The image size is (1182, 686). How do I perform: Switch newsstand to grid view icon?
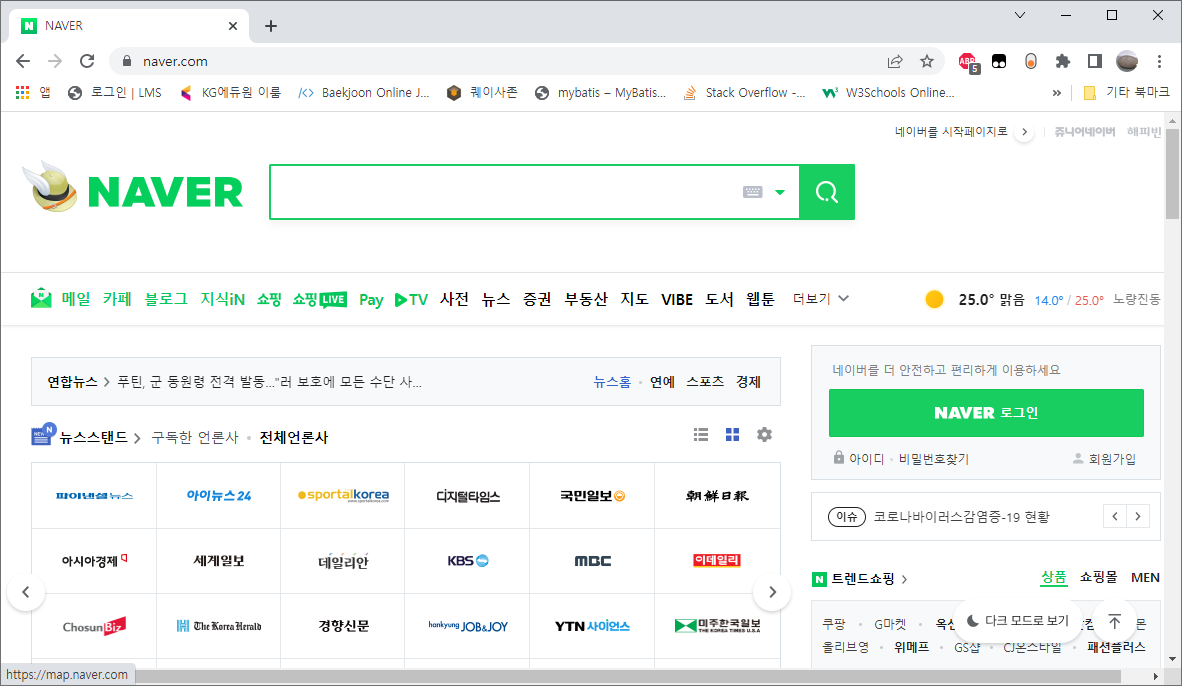pos(733,435)
